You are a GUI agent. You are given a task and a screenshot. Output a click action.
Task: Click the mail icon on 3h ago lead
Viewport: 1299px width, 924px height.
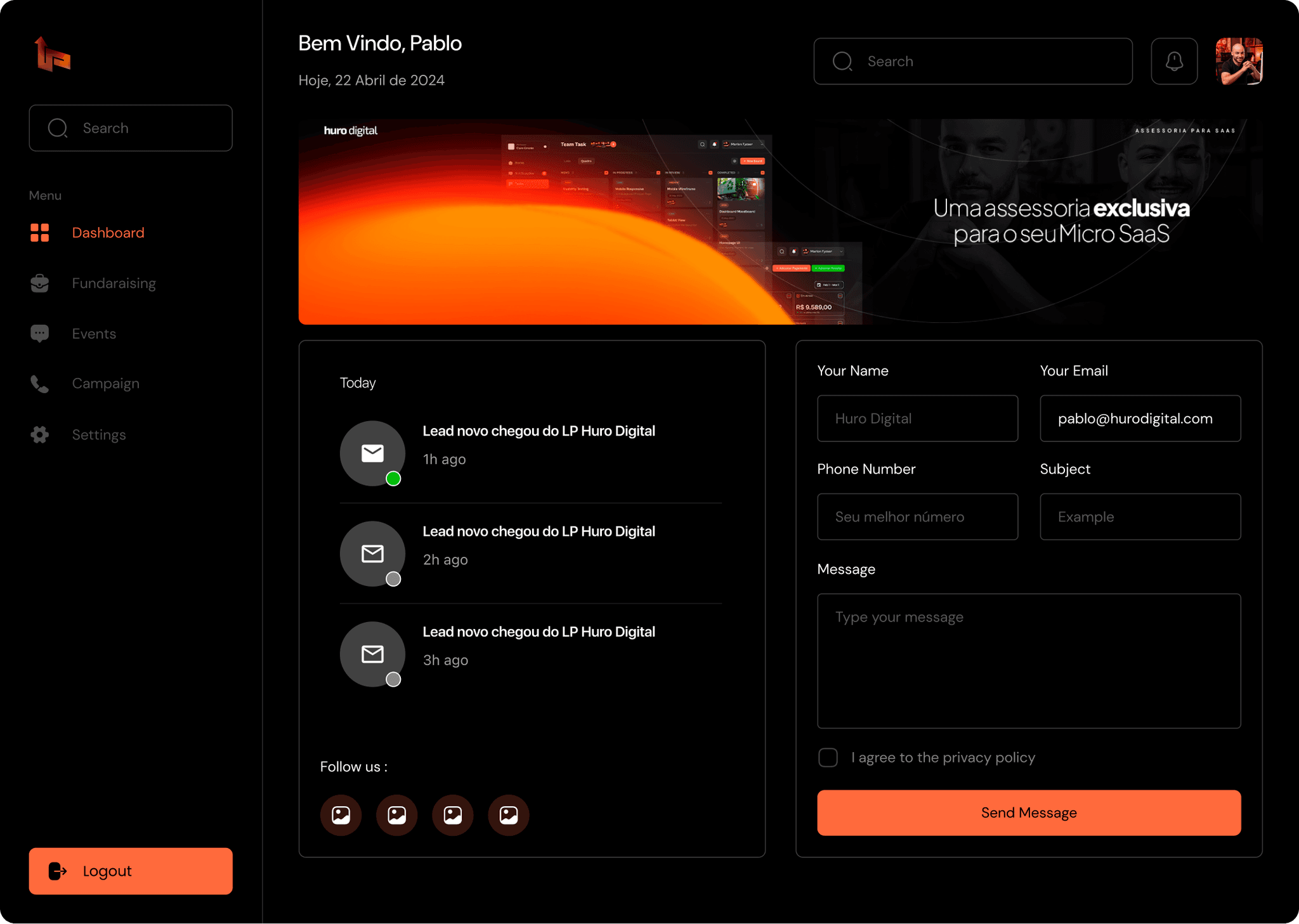372,654
